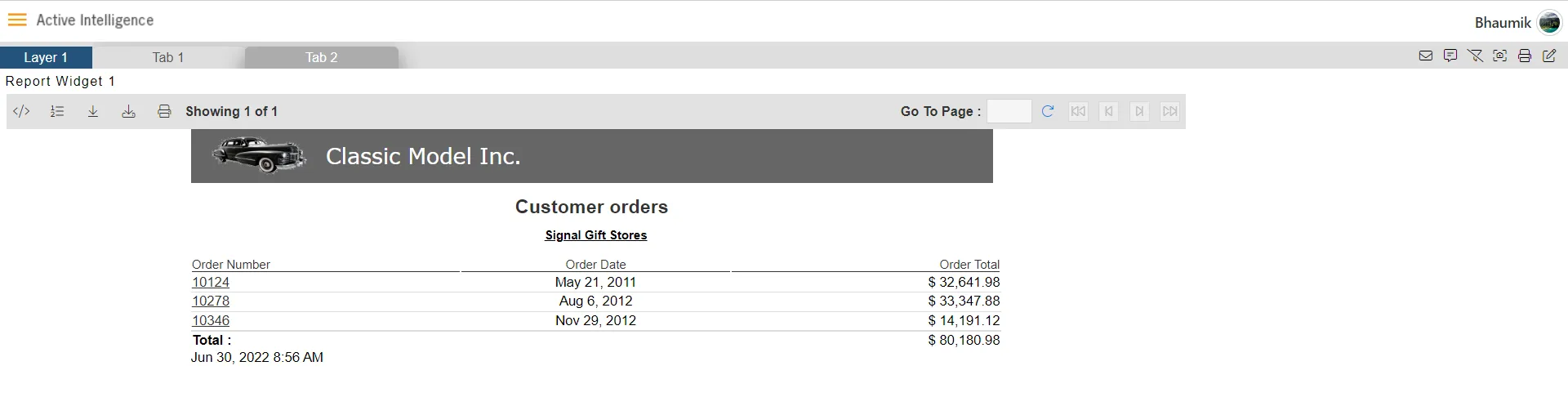The width and height of the screenshot is (1568, 415).
Task: Open the comments speech bubble icon
Action: [x=1450, y=56]
